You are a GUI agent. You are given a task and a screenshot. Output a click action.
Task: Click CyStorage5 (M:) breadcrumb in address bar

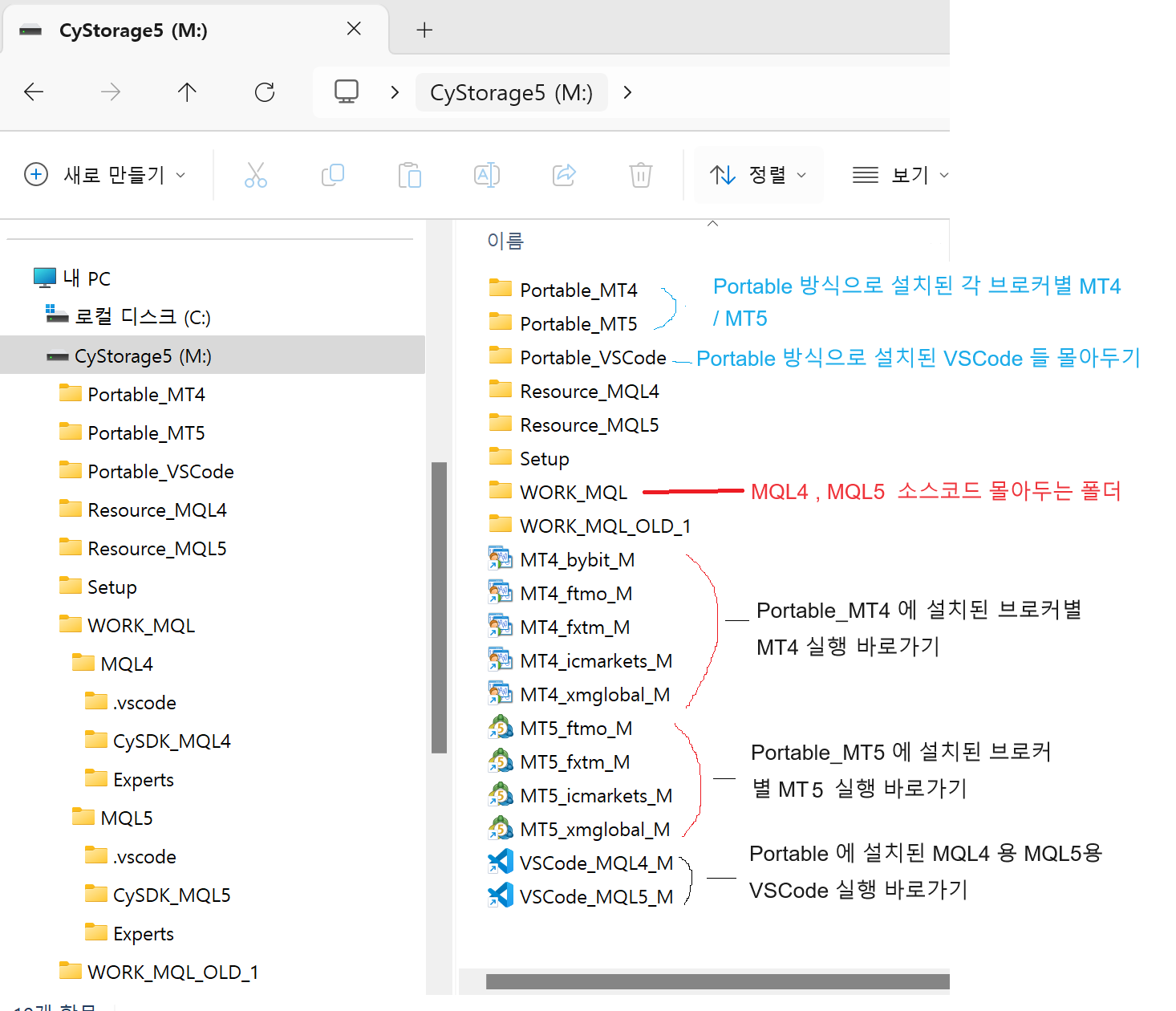point(512,92)
